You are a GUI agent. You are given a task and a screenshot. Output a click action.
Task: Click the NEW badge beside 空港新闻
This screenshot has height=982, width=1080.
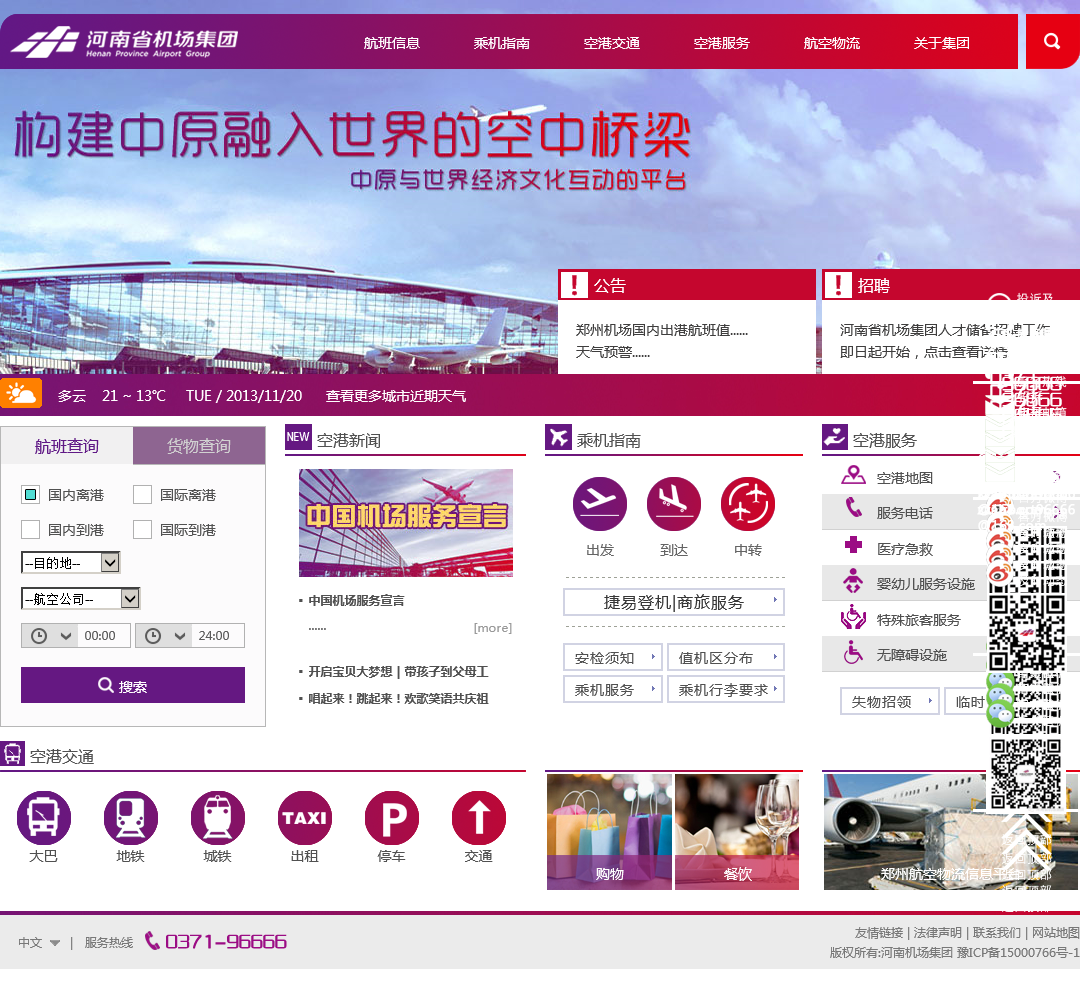coord(298,437)
